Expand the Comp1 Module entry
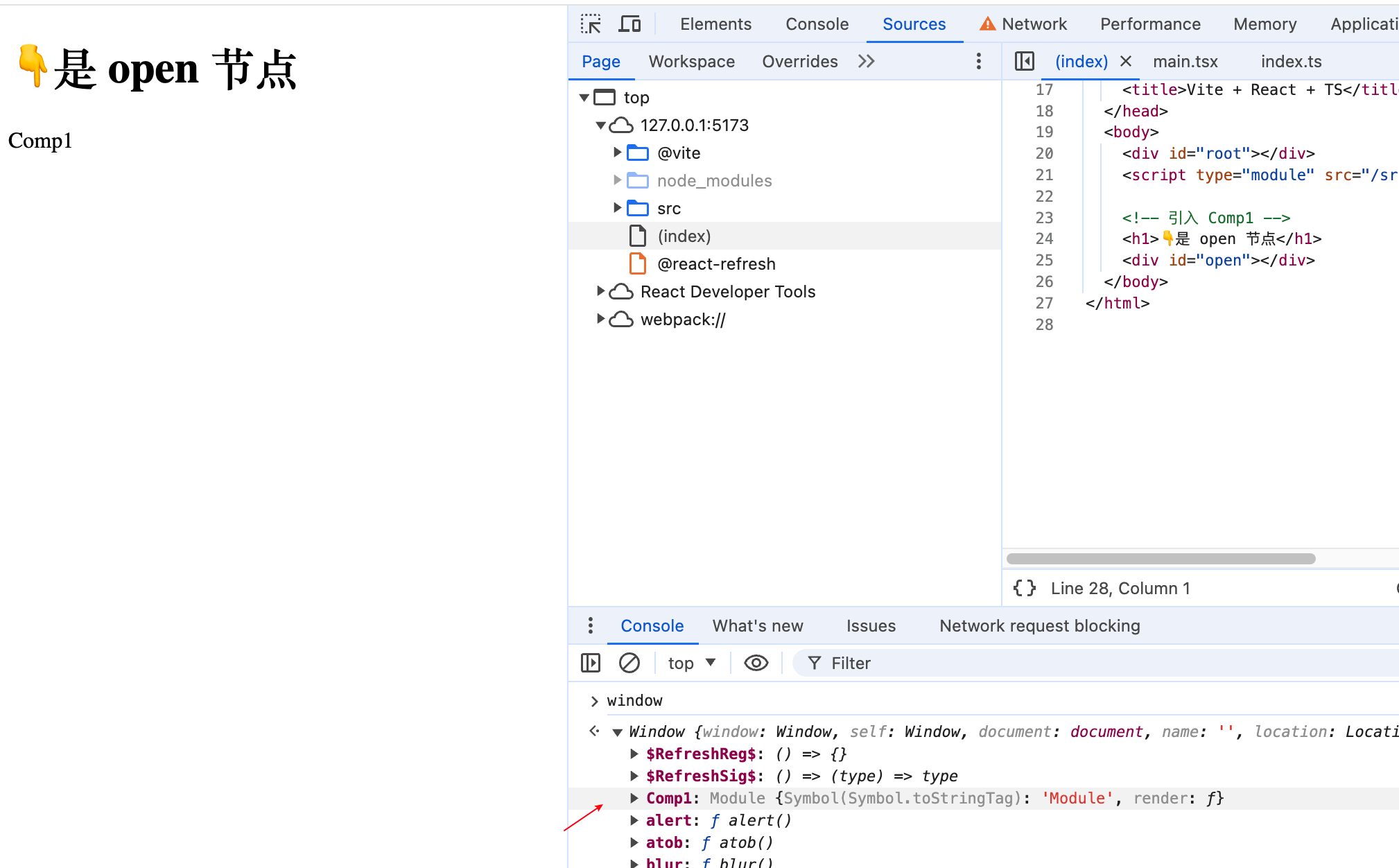Viewport: 1399px width, 868px height. click(634, 798)
